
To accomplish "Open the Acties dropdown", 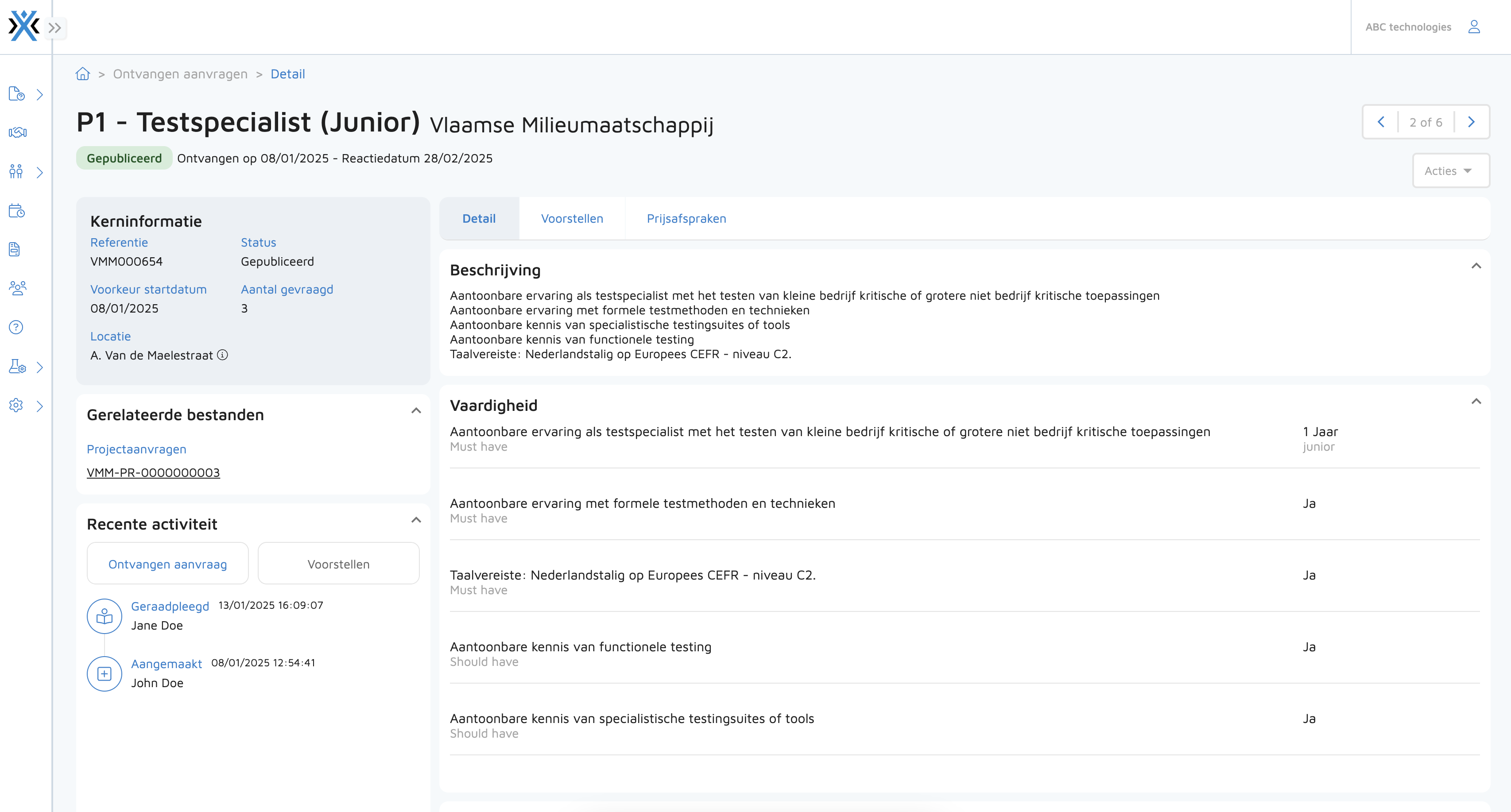I will tap(1450, 170).
